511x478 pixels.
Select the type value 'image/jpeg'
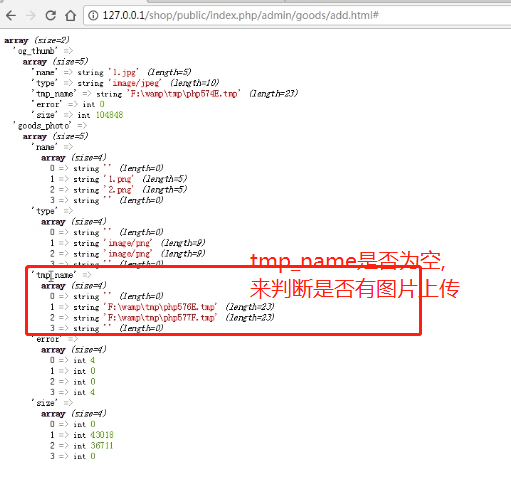(135, 83)
